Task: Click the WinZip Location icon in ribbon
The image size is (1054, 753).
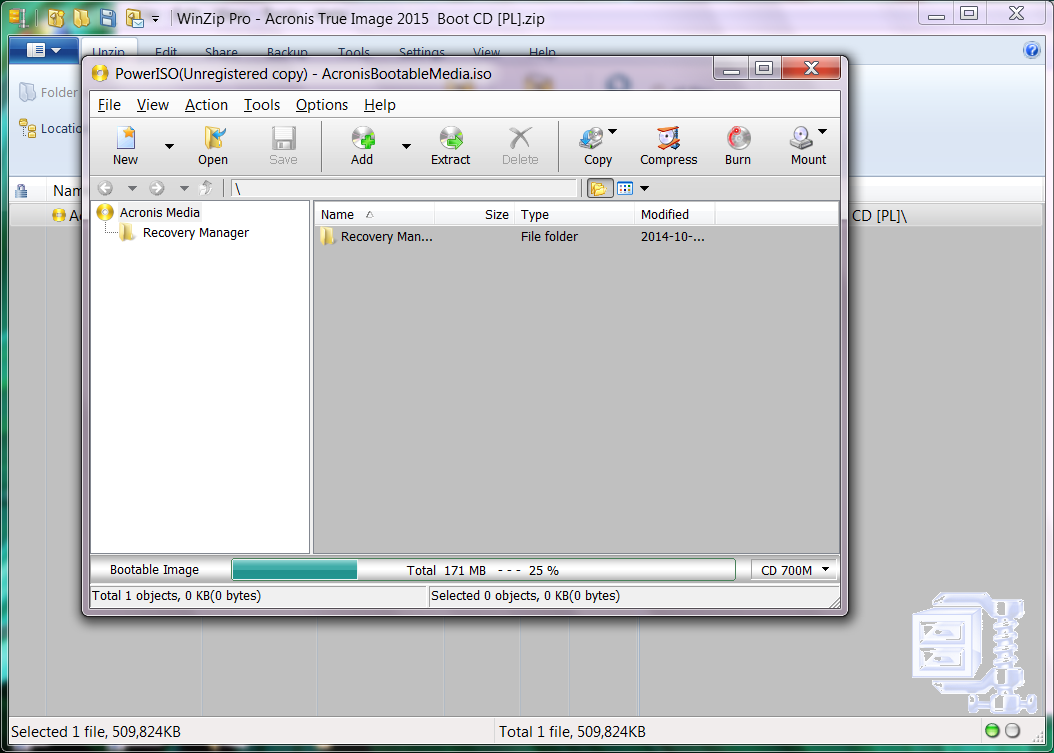Action: 28,128
